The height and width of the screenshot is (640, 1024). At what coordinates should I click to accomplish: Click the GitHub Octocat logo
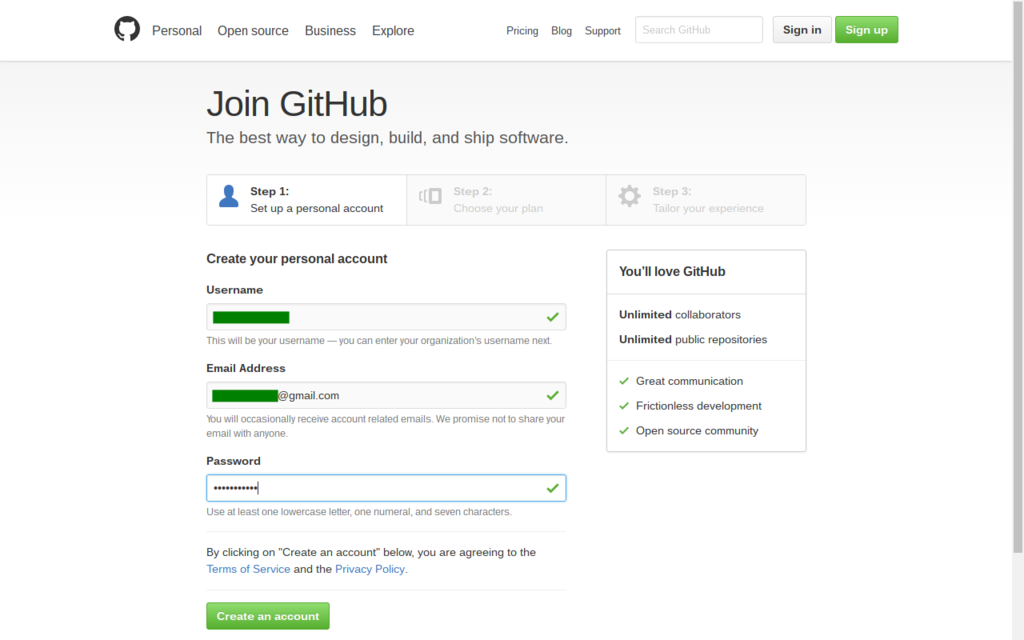coord(127,29)
